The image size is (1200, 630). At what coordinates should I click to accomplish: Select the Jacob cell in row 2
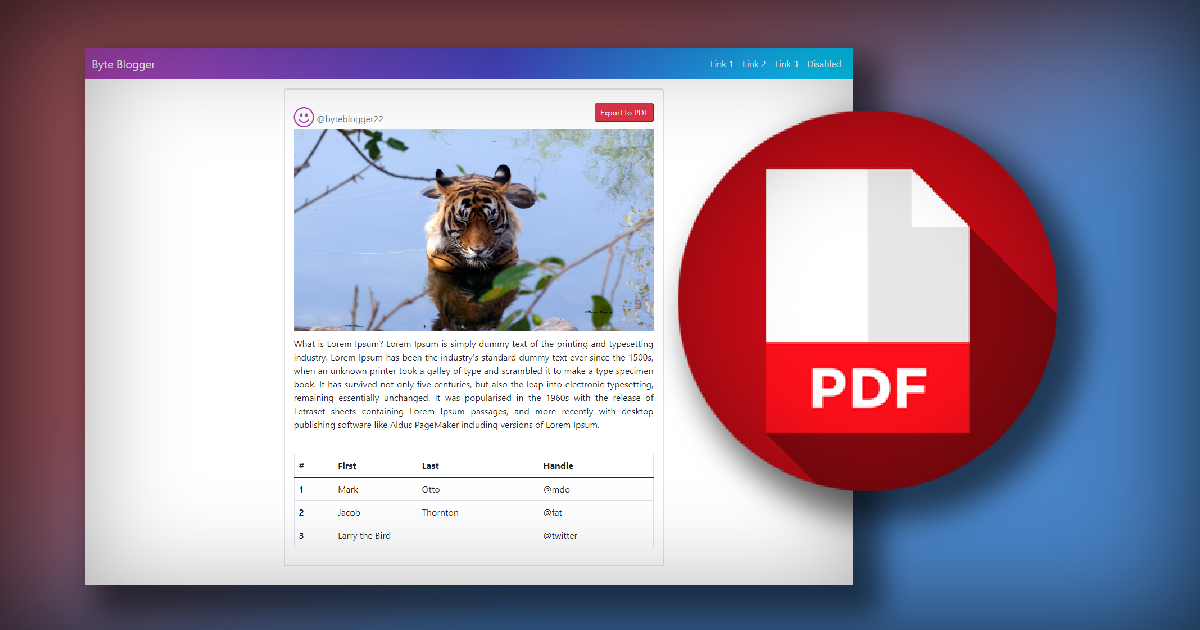point(349,513)
